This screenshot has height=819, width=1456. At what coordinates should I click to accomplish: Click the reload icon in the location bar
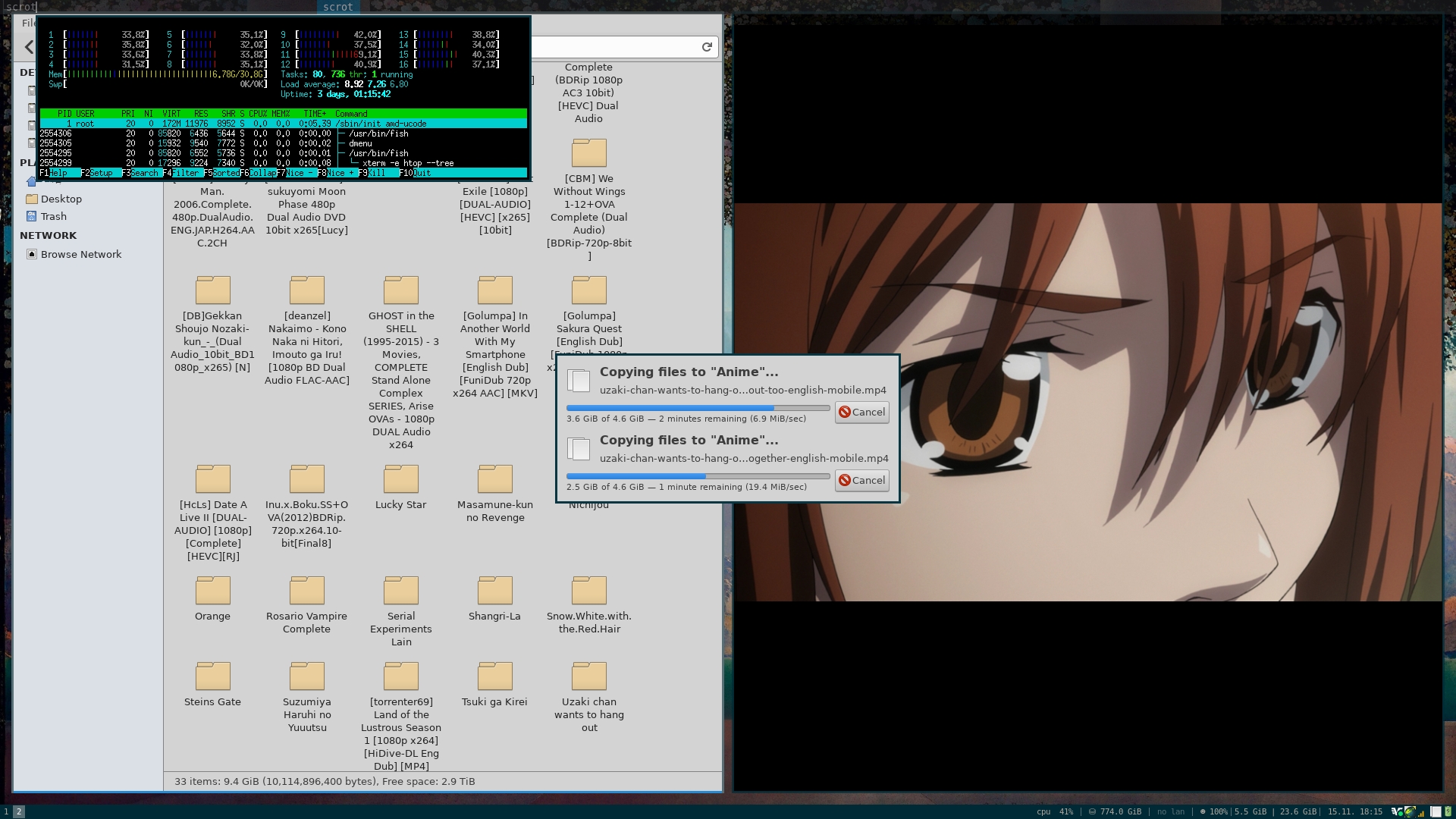pyautogui.click(x=707, y=47)
